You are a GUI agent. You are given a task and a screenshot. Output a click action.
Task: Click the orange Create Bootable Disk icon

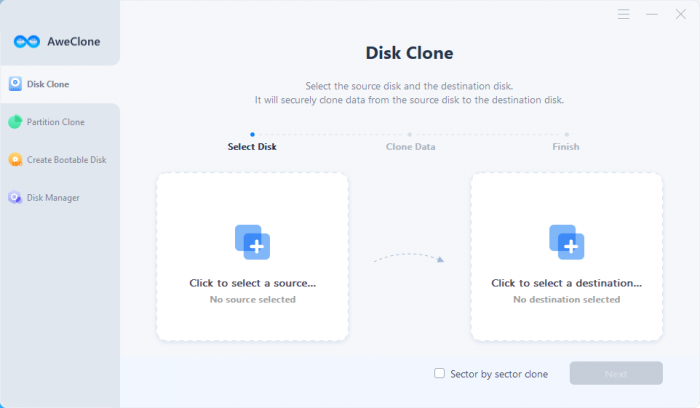click(15, 159)
